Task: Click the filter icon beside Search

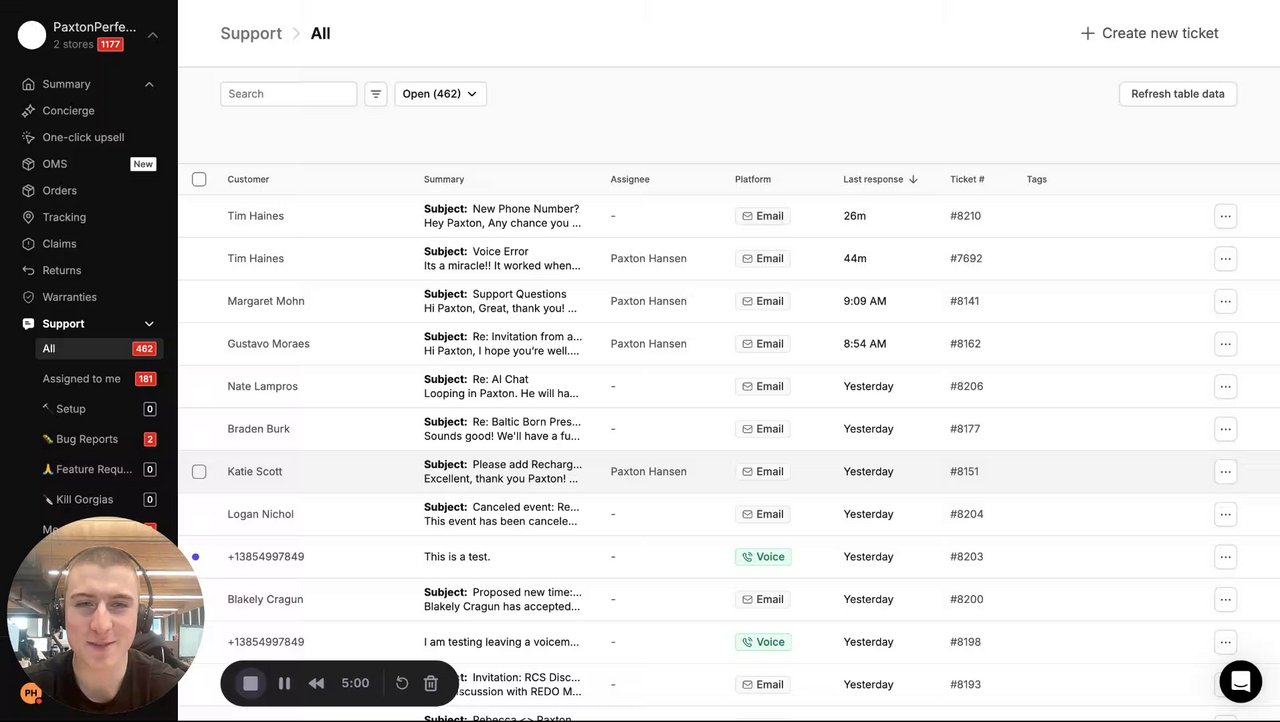Action: click(376, 94)
